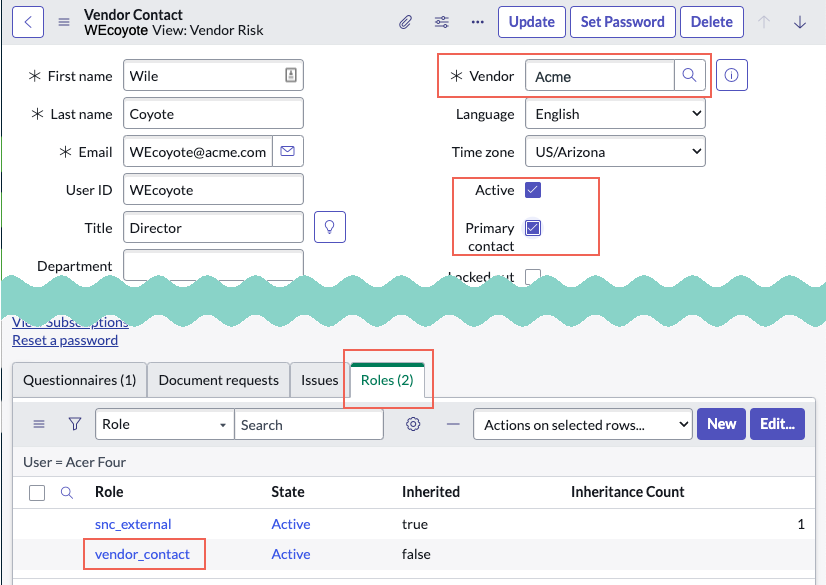
Task: Look up Vendor using magnifier icon
Action: pos(690,75)
